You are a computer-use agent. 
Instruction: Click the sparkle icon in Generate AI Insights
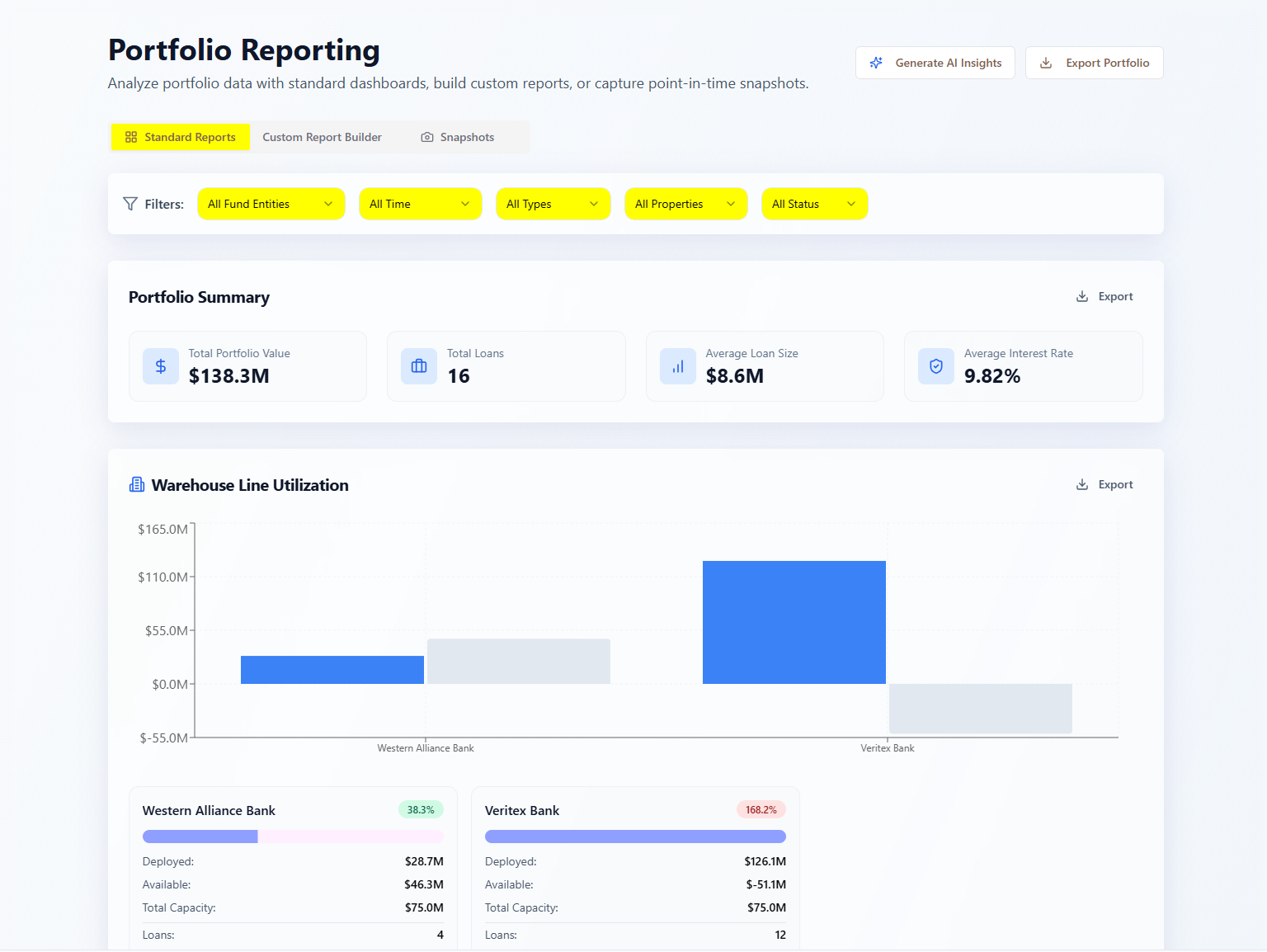pos(875,62)
